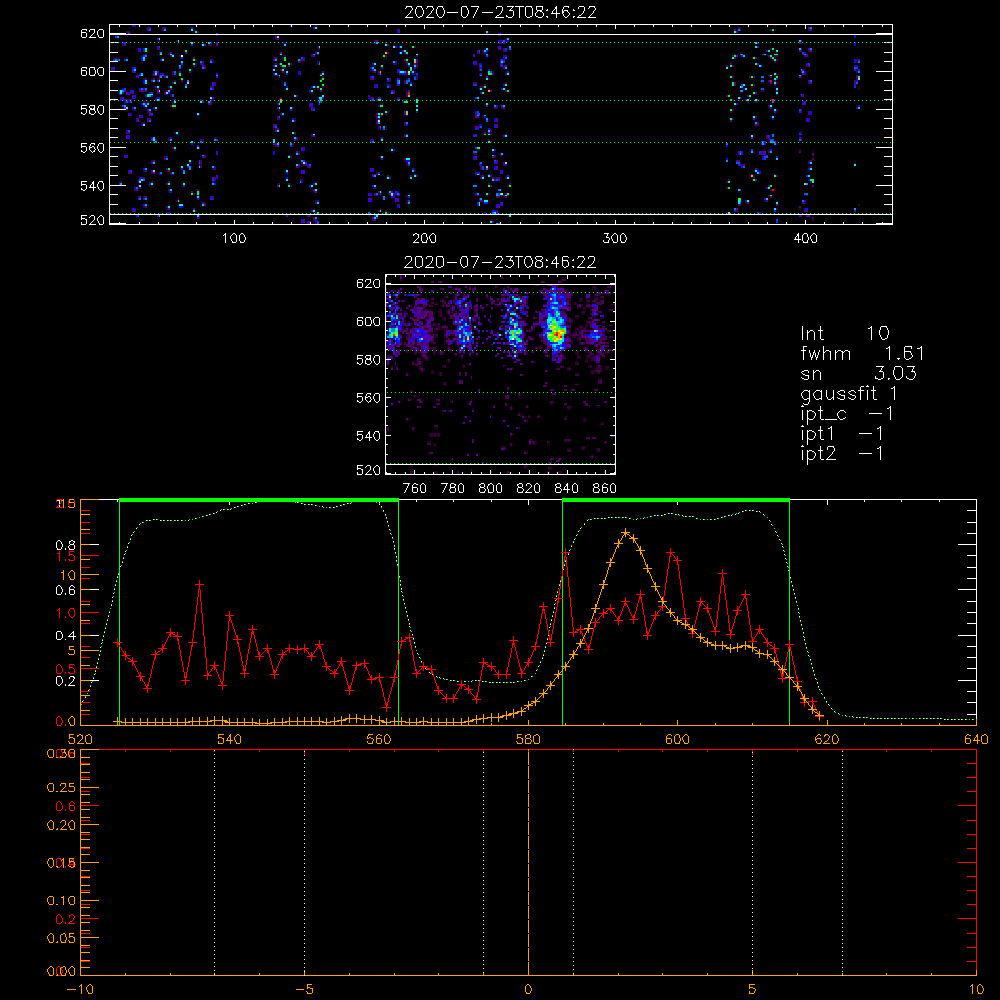The height and width of the screenshot is (1000, 1000).
Task: Click x-axis label 0 on bottom plot
Action: pos(528,990)
